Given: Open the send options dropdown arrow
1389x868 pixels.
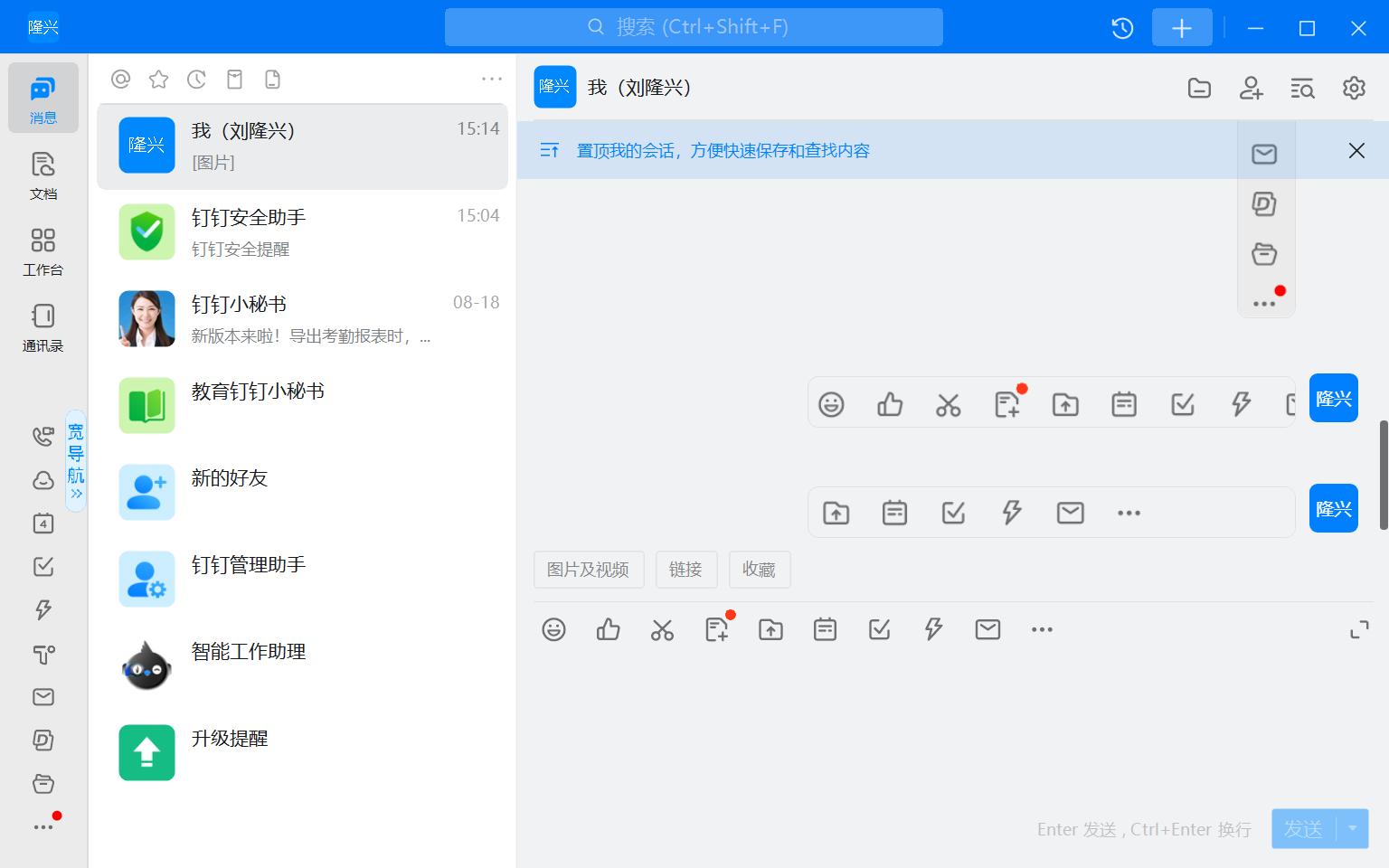Looking at the screenshot, I should tap(1353, 829).
